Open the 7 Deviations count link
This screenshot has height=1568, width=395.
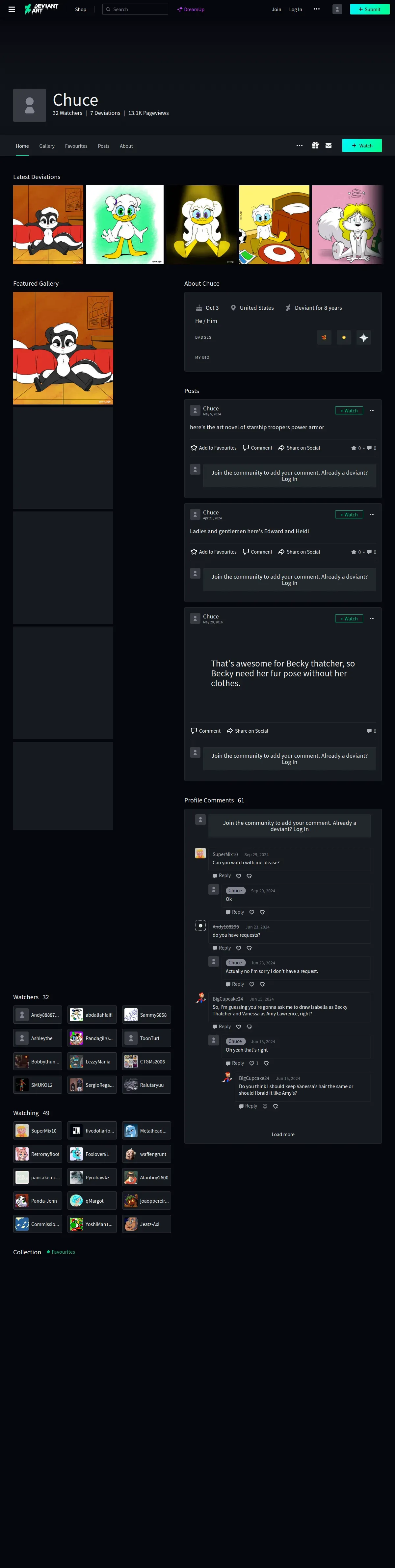tap(105, 113)
